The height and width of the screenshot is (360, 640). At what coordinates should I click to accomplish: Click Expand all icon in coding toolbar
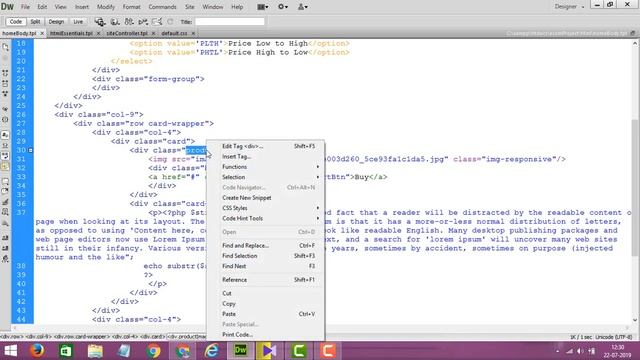5,94
